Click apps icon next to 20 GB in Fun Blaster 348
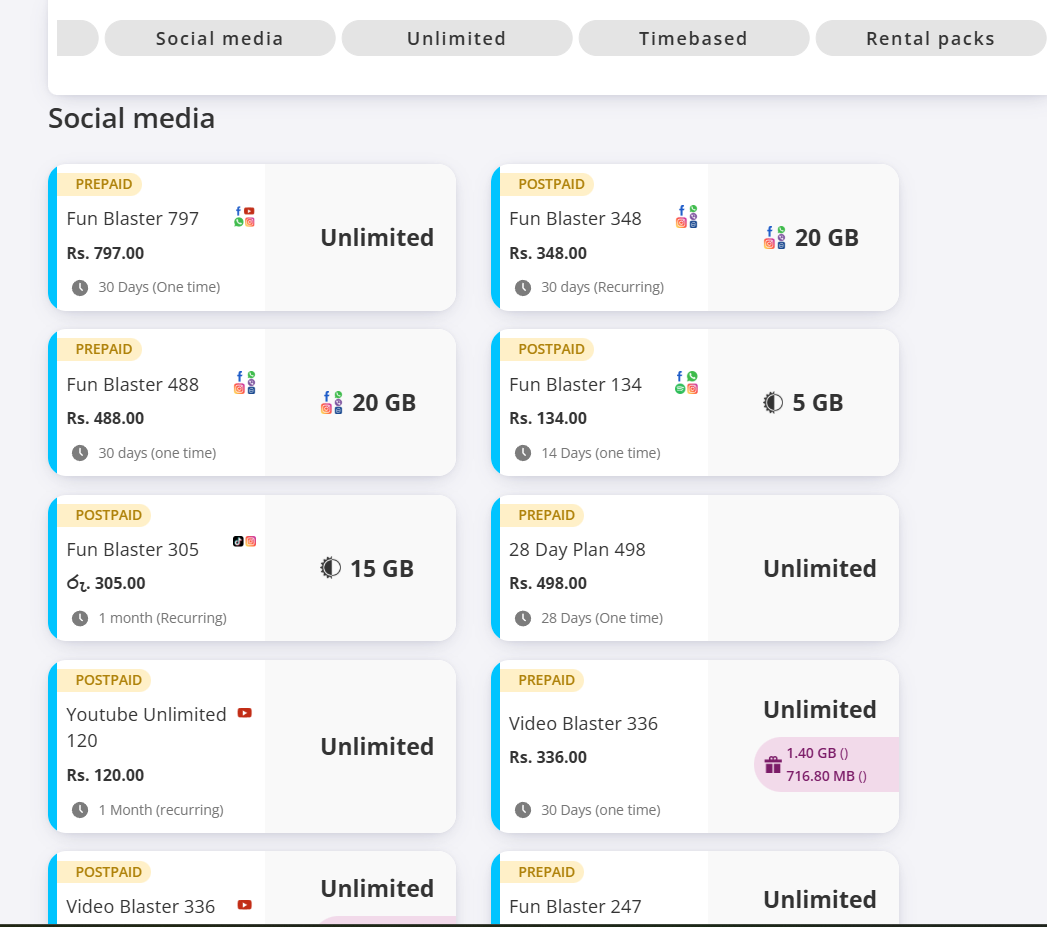1047x927 pixels. (x=775, y=238)
